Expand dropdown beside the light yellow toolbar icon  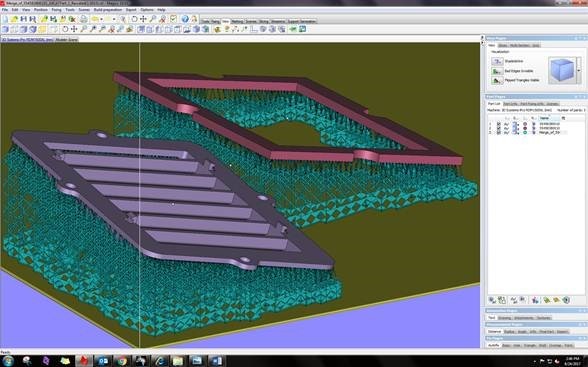114,19
